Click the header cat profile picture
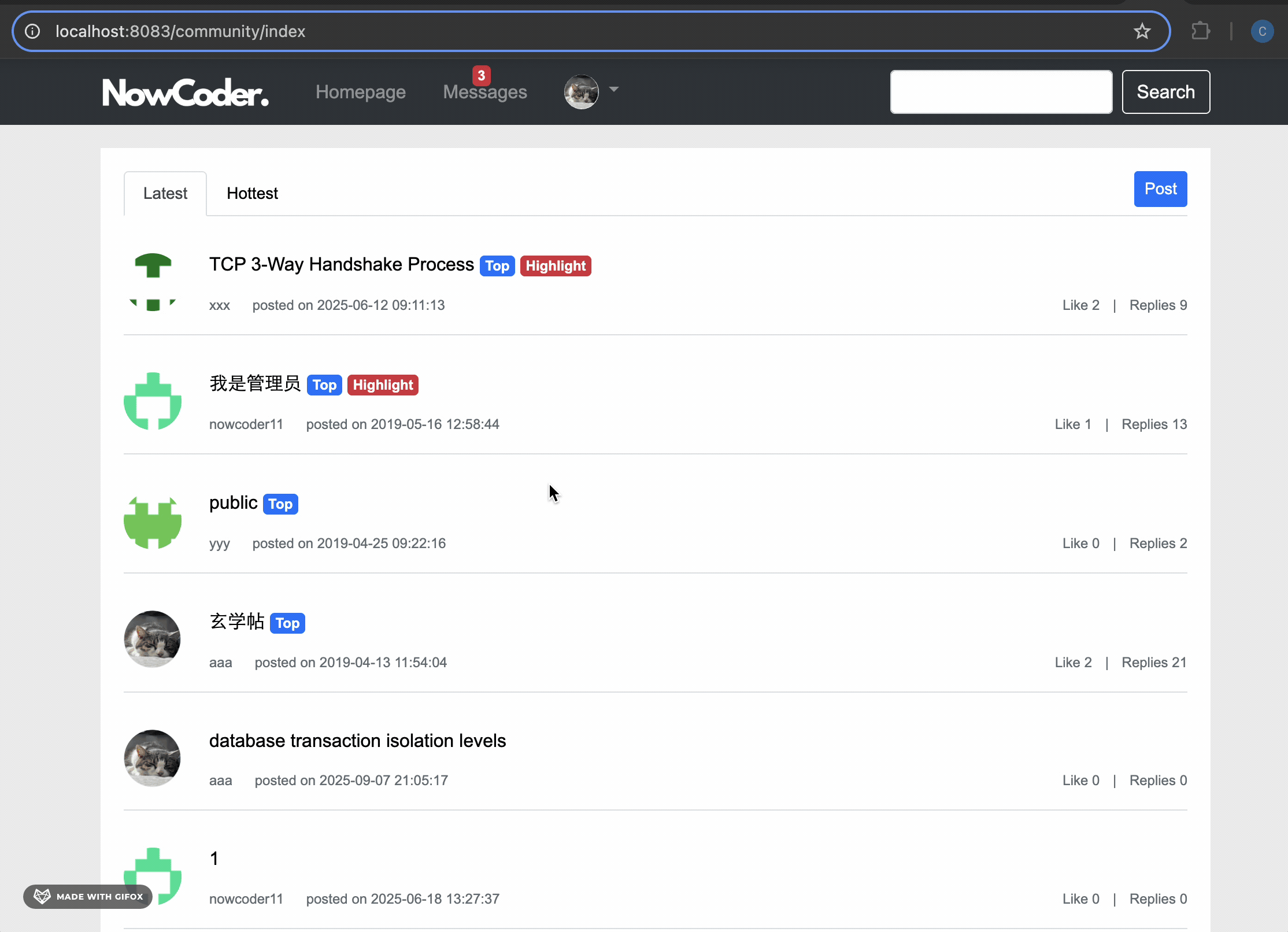 click(x=581, y=92)
